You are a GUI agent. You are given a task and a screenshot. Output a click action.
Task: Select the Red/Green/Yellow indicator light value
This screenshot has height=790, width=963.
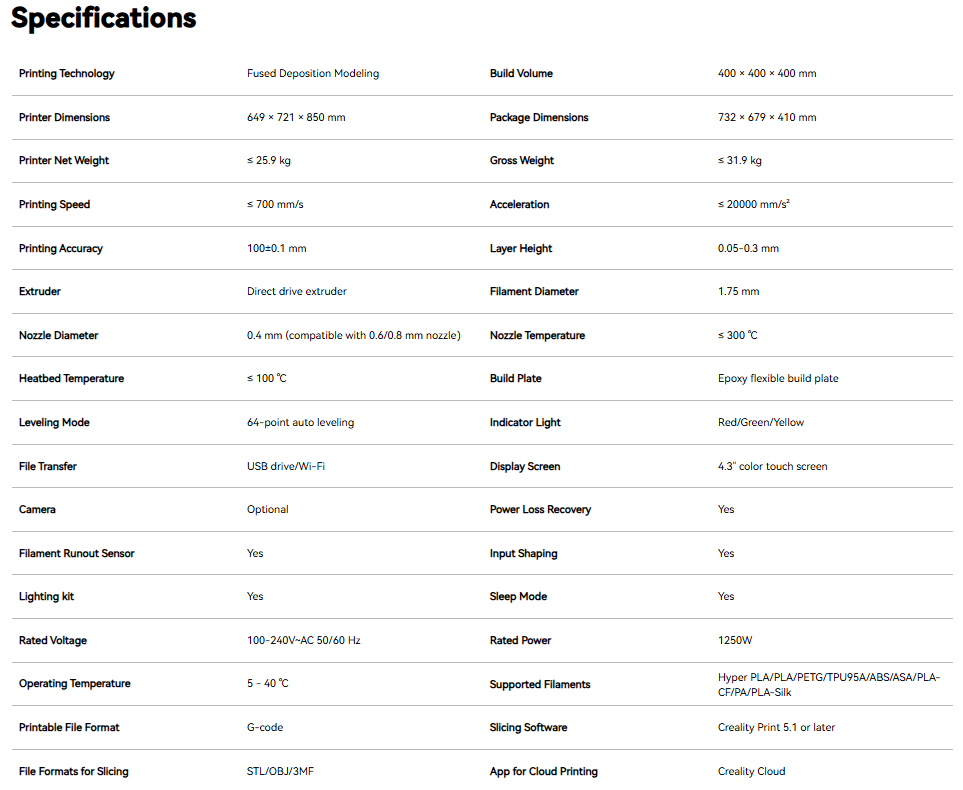point(760,423)
